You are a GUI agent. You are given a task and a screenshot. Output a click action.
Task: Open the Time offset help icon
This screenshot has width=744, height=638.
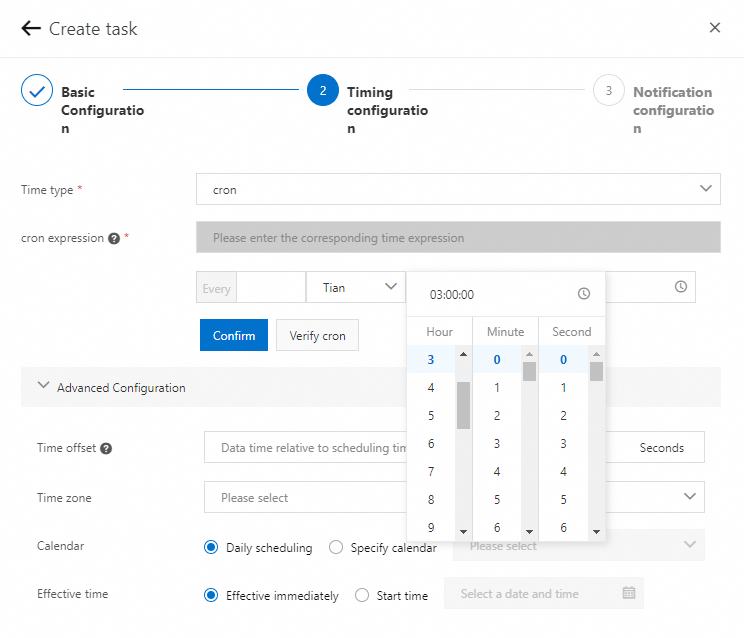pos(106,448)
